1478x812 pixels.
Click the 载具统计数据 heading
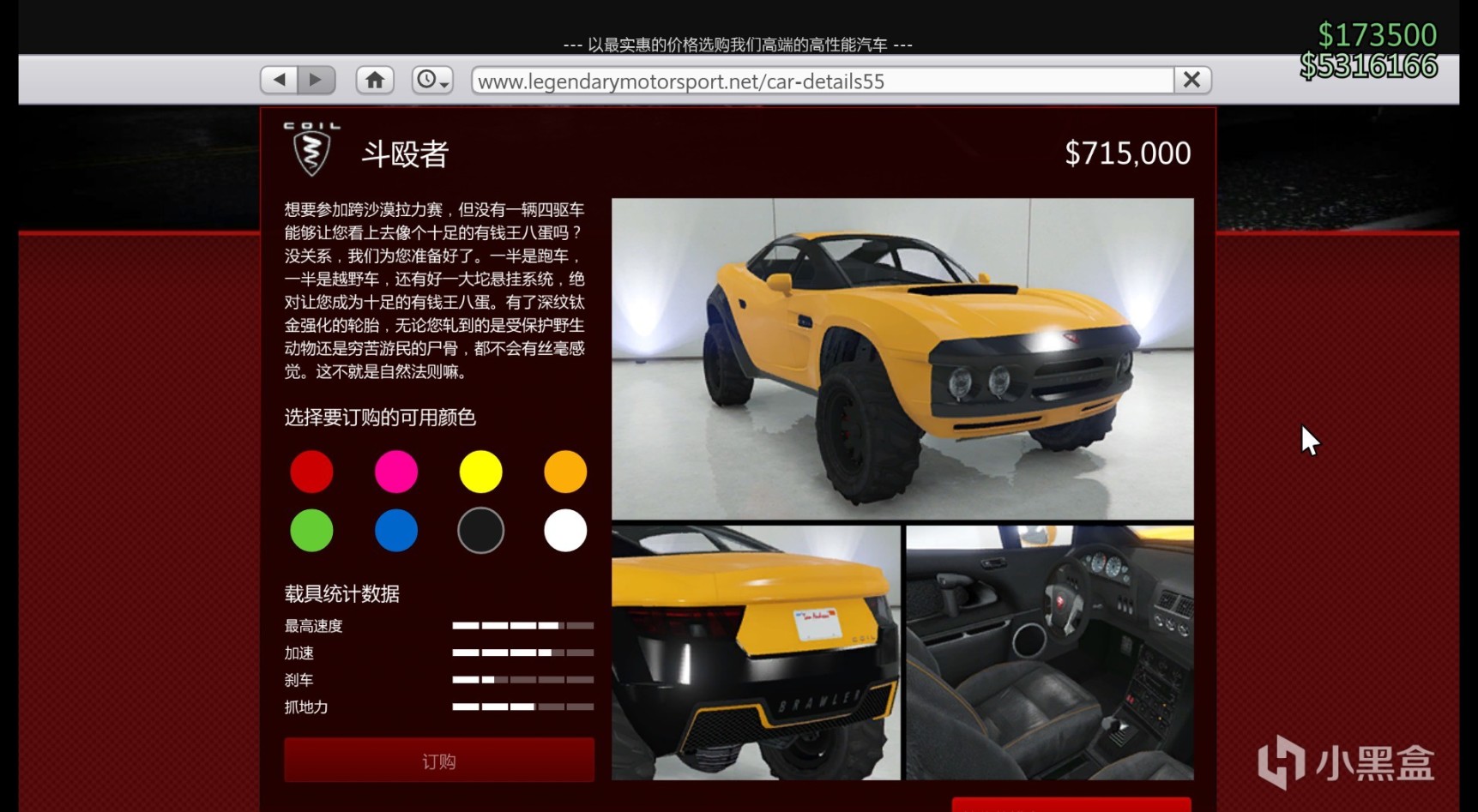(342, 593)
